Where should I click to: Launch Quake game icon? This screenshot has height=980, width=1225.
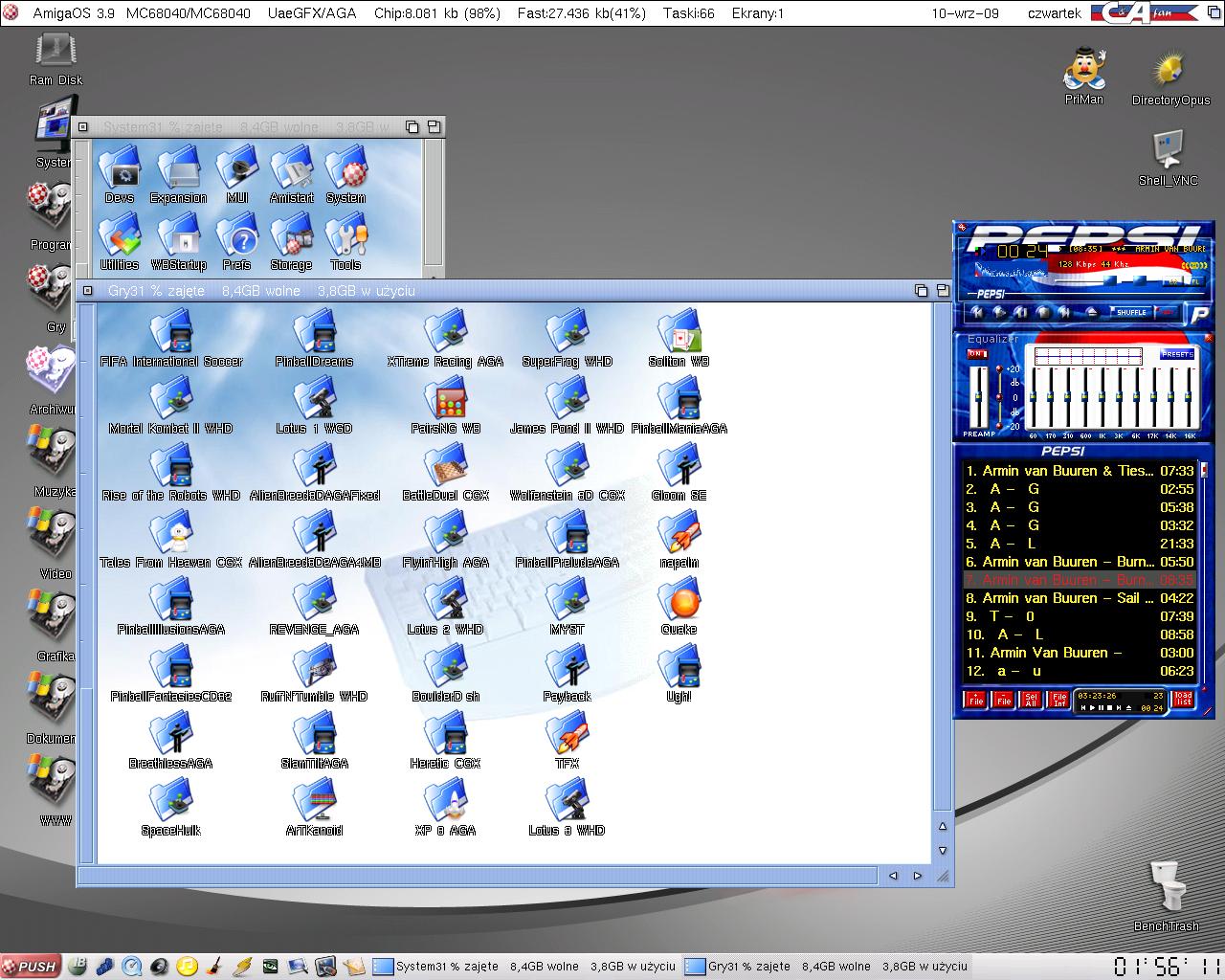(x=679, y=607)
